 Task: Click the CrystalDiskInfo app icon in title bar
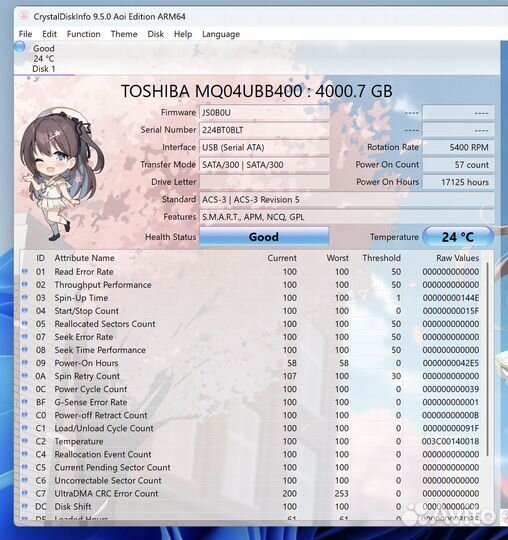(24, 16)
